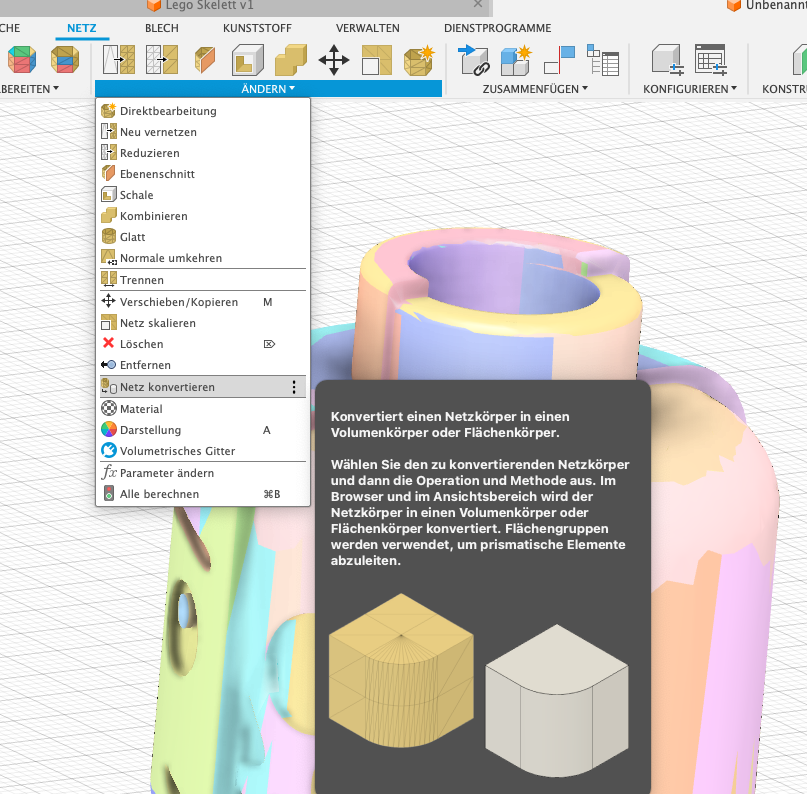Click the Move/Copy arrows icon in toolbar

333,60
